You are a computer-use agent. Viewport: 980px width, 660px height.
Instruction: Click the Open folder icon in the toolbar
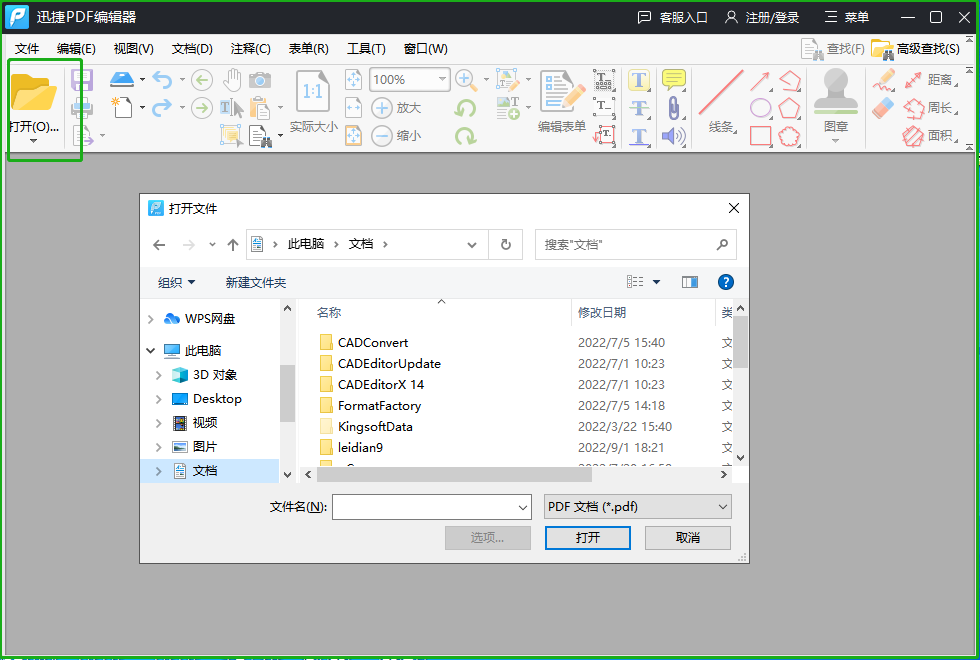click(x=34, y=93)
